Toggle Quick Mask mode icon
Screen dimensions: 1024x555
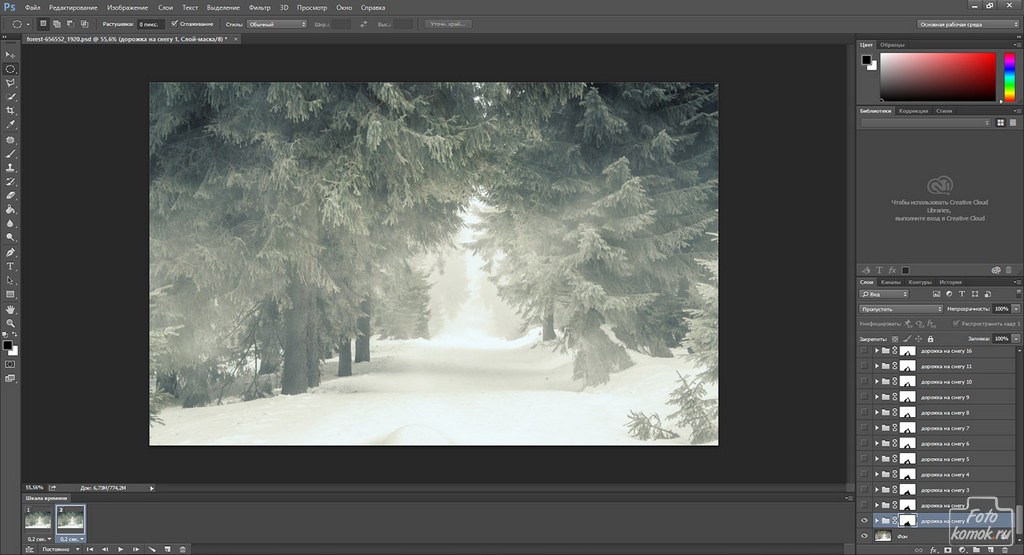[x=10, y=364]
